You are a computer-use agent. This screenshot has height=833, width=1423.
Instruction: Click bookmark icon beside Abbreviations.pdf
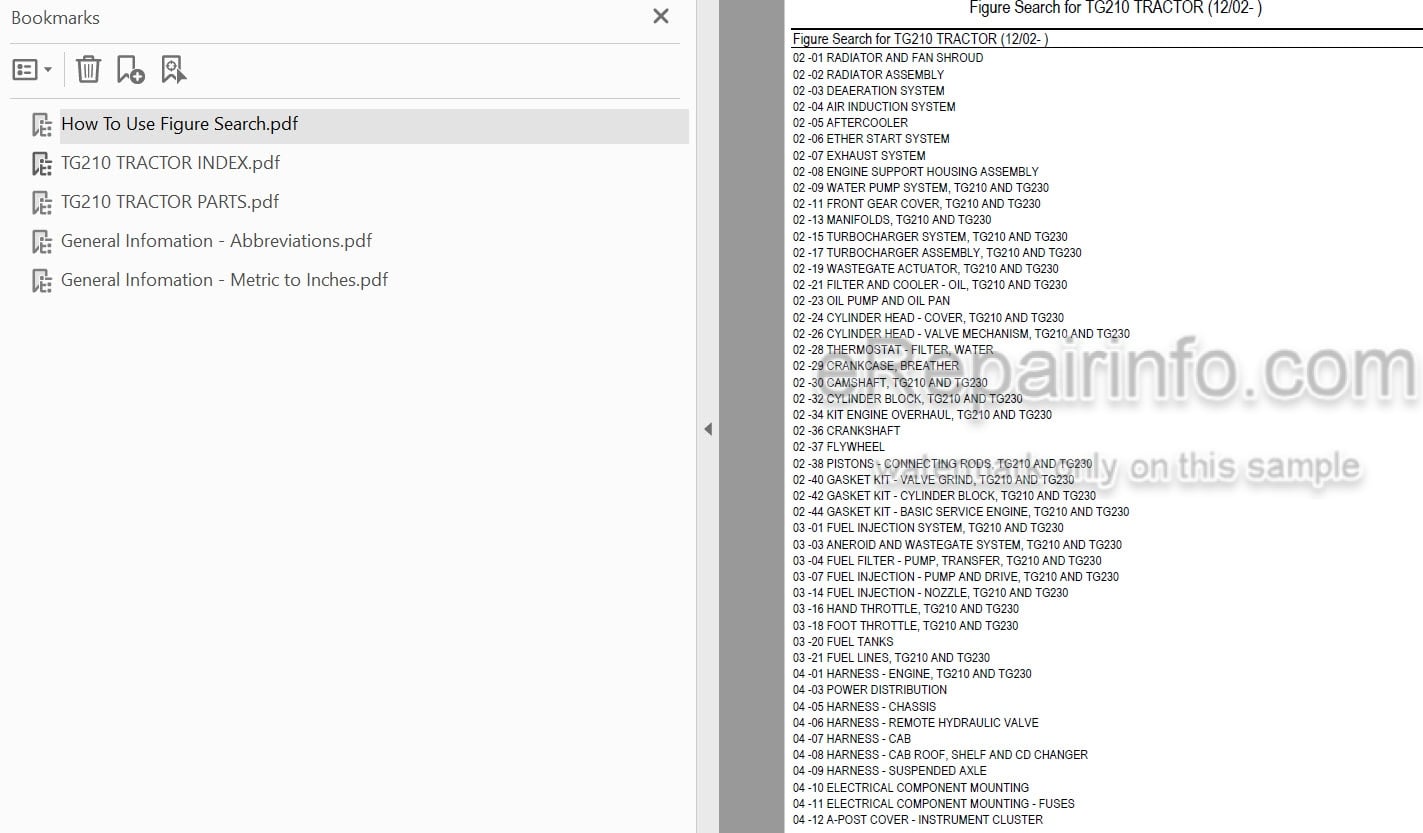point(42,242)
